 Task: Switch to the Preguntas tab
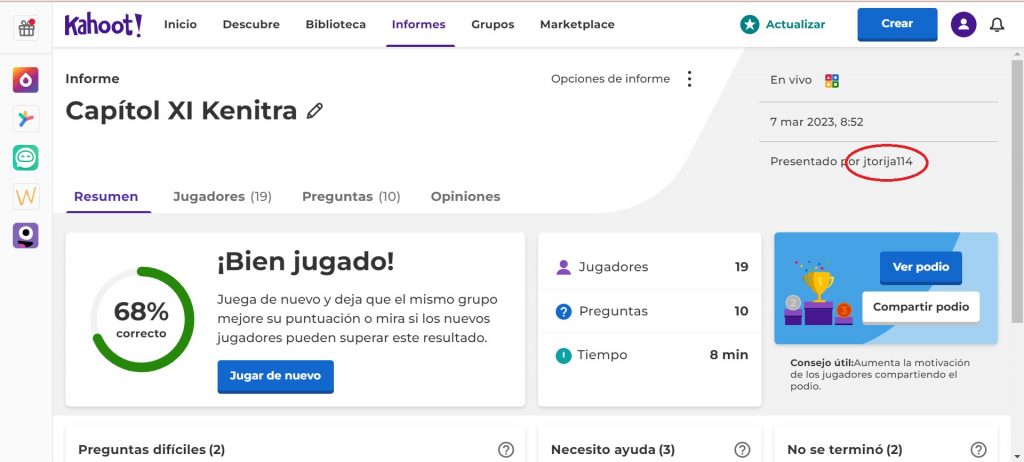coord(351,197)
